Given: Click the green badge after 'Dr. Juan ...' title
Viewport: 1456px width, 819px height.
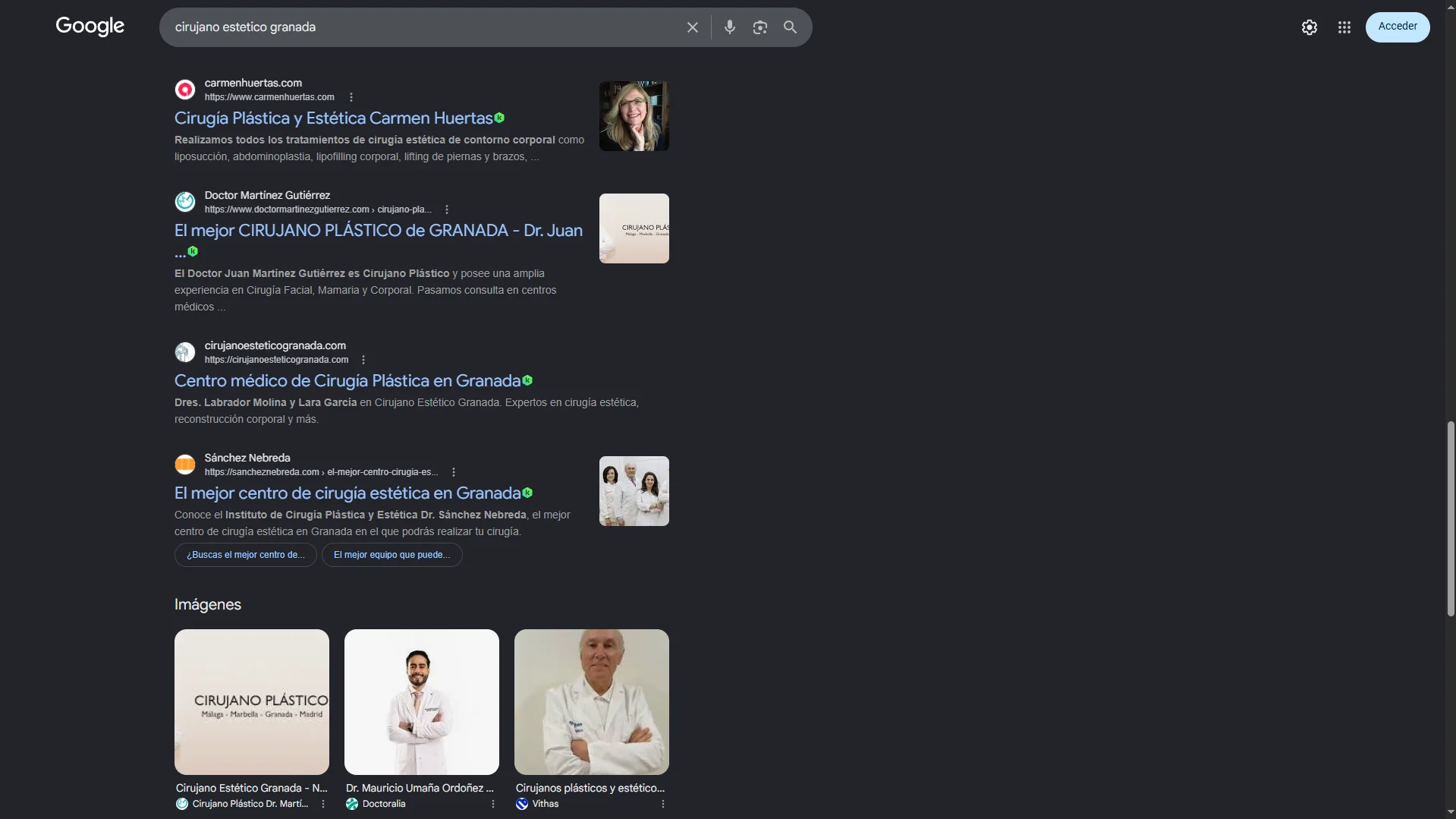Looking at the screenshot, I should (x=193, y=251).
